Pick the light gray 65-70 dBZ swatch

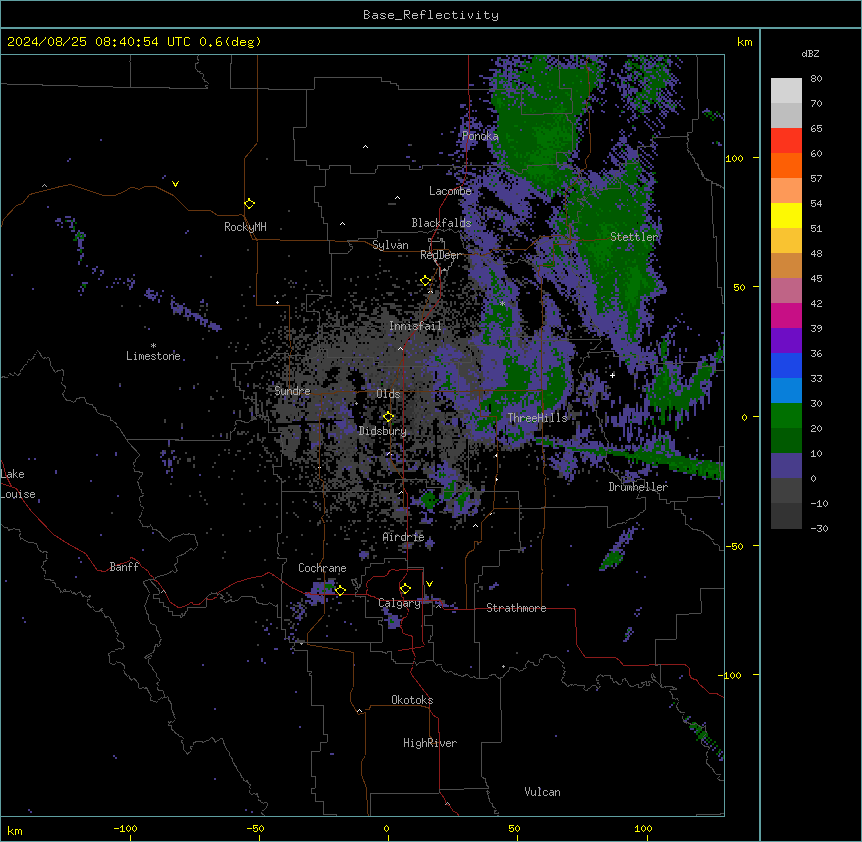(x=786, y=116)
